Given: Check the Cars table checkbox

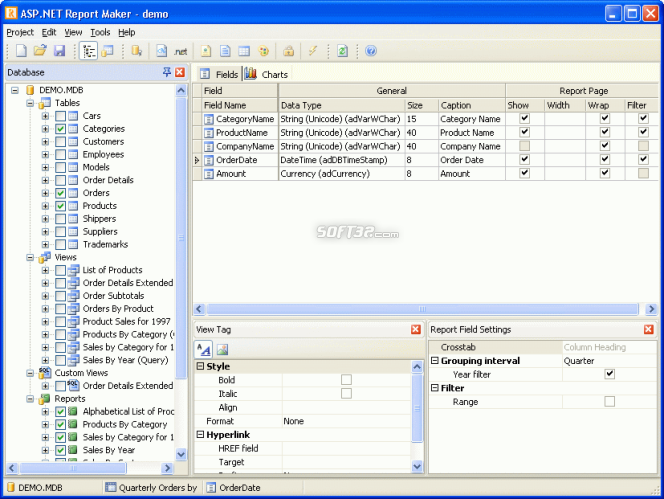Looking at the screenshot, I should pyautogui.click(x=61, y=116).
